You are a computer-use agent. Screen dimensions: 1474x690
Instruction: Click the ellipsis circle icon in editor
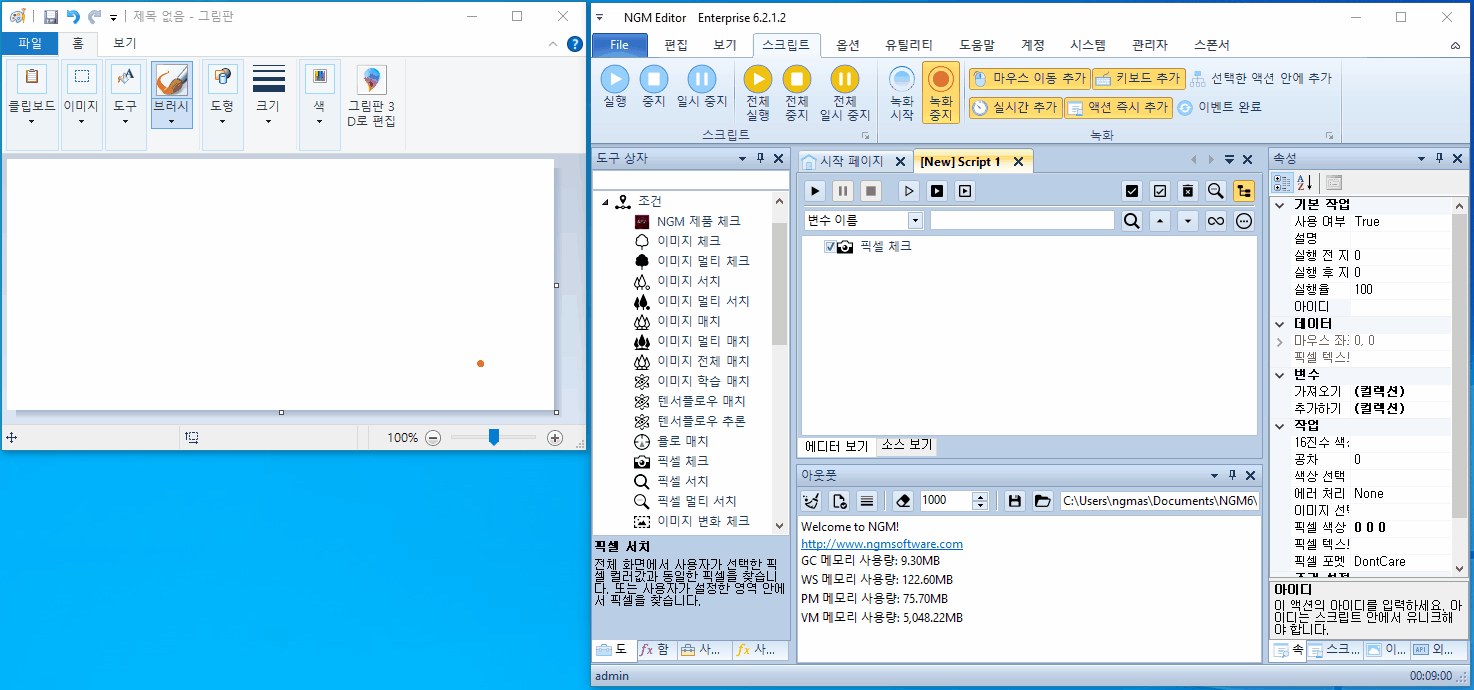1244,221
